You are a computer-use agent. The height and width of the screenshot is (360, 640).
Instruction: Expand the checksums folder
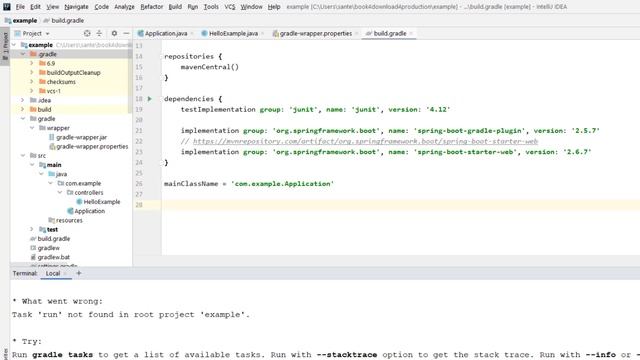32,82
